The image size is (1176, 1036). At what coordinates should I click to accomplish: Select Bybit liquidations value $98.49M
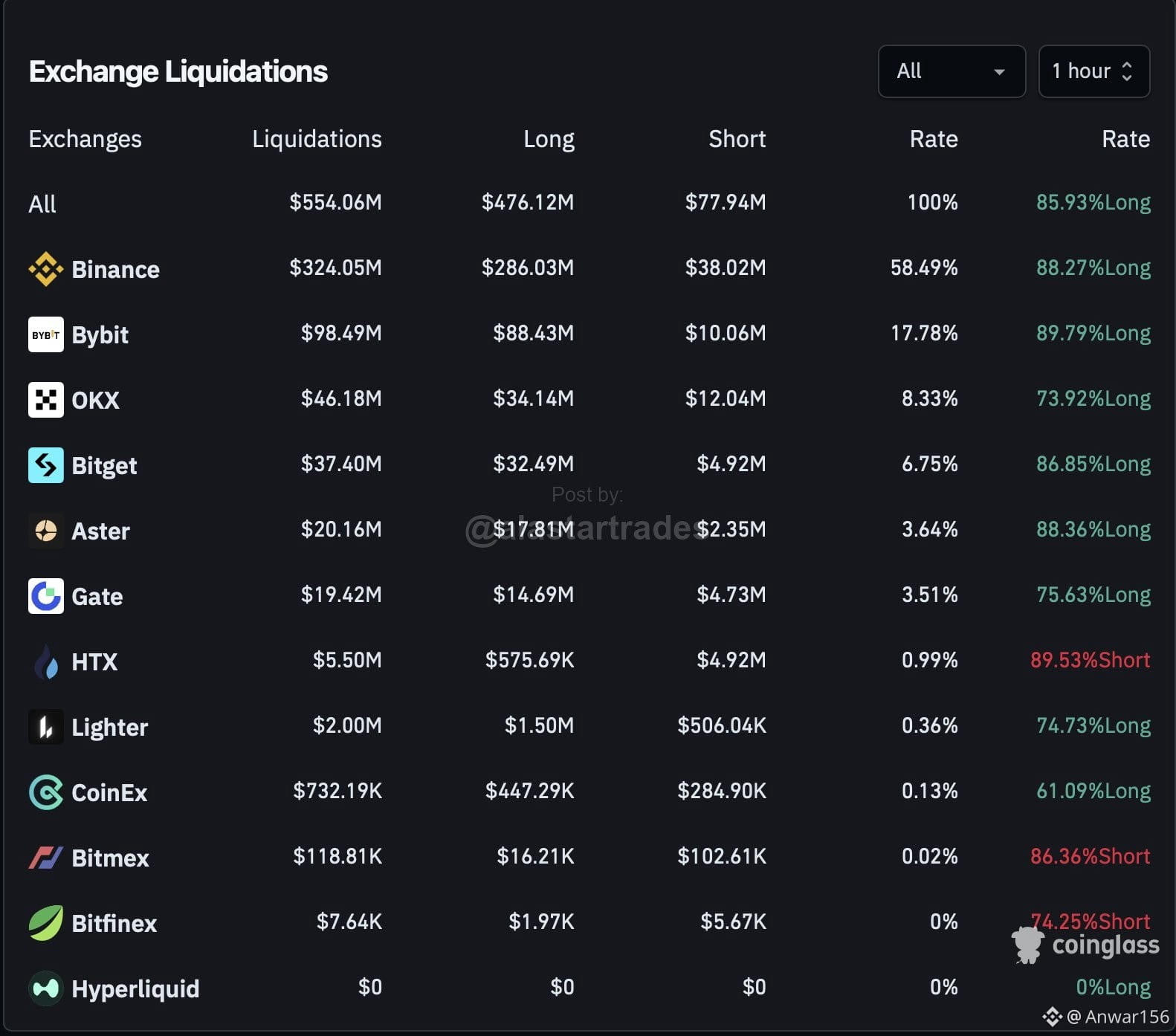[x=341, y=333]
